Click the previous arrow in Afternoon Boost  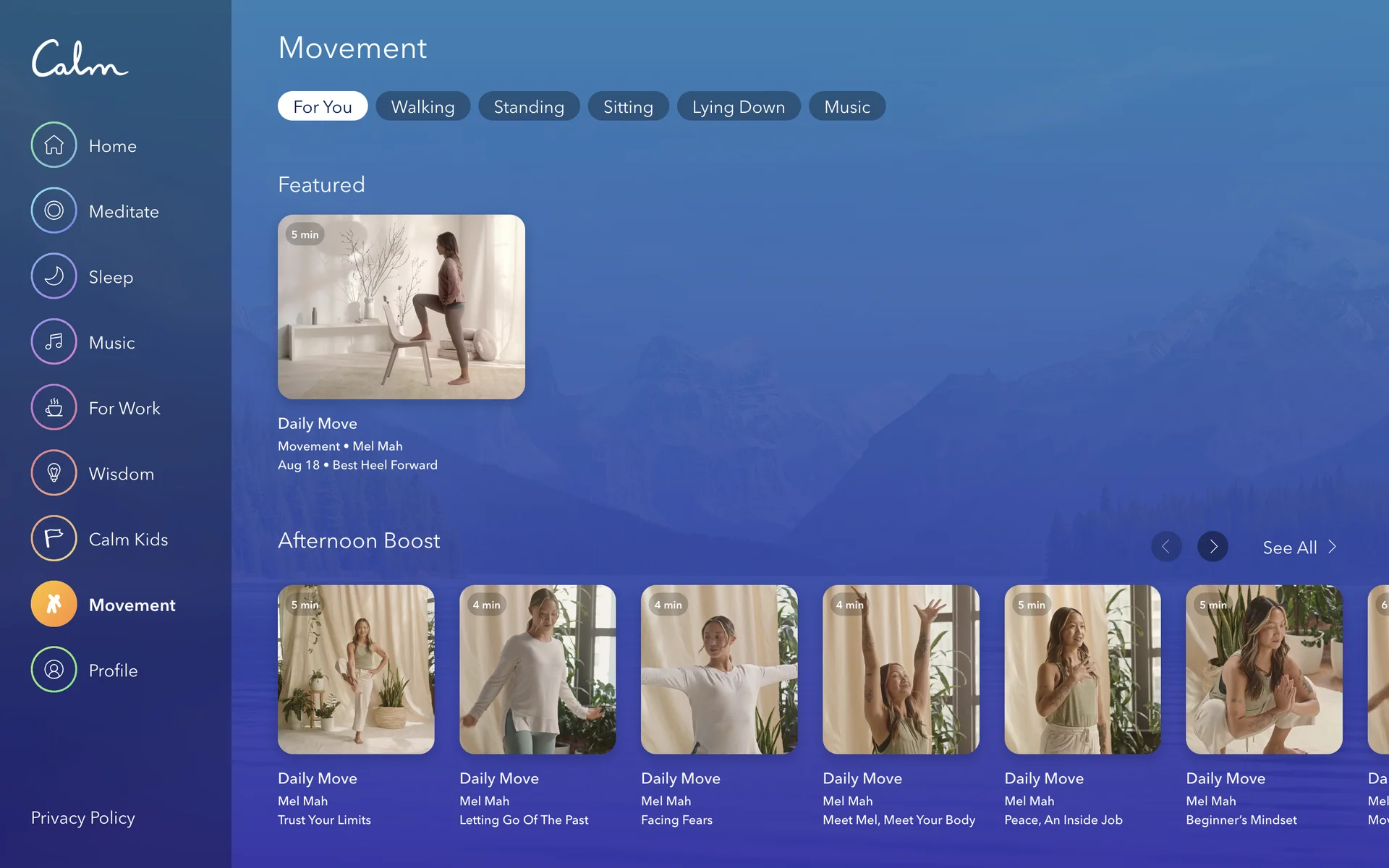(x=1166, y=547)
